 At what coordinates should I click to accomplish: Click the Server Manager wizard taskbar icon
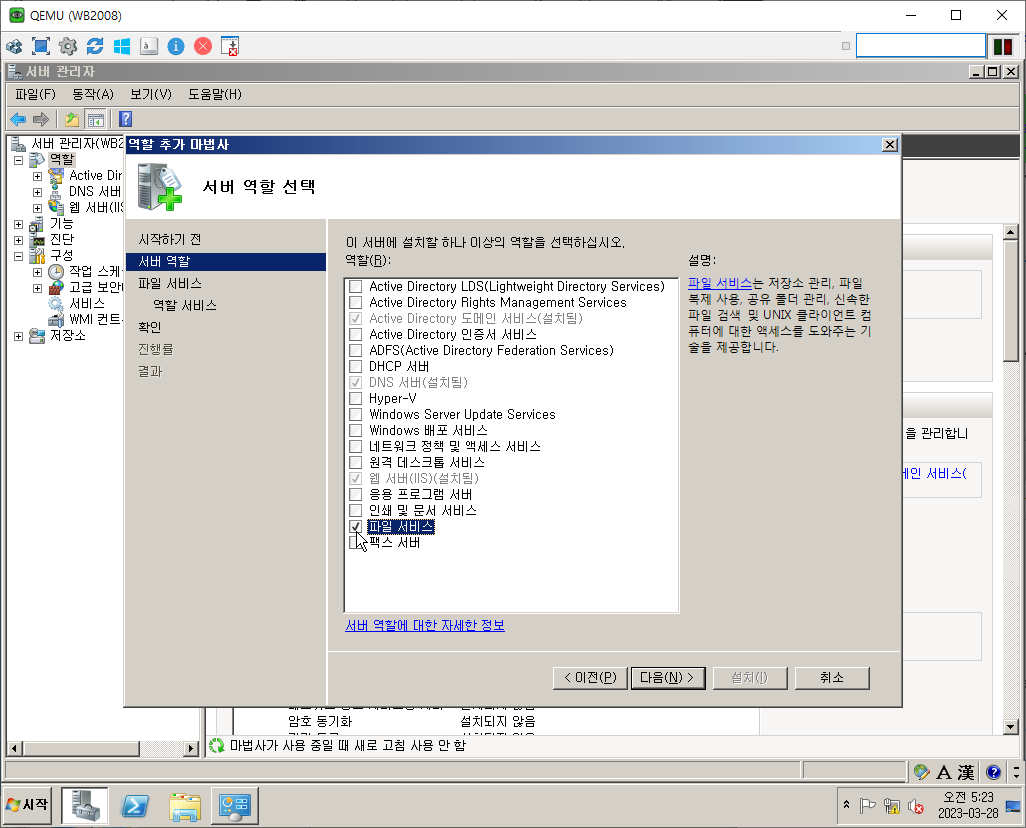234,806
